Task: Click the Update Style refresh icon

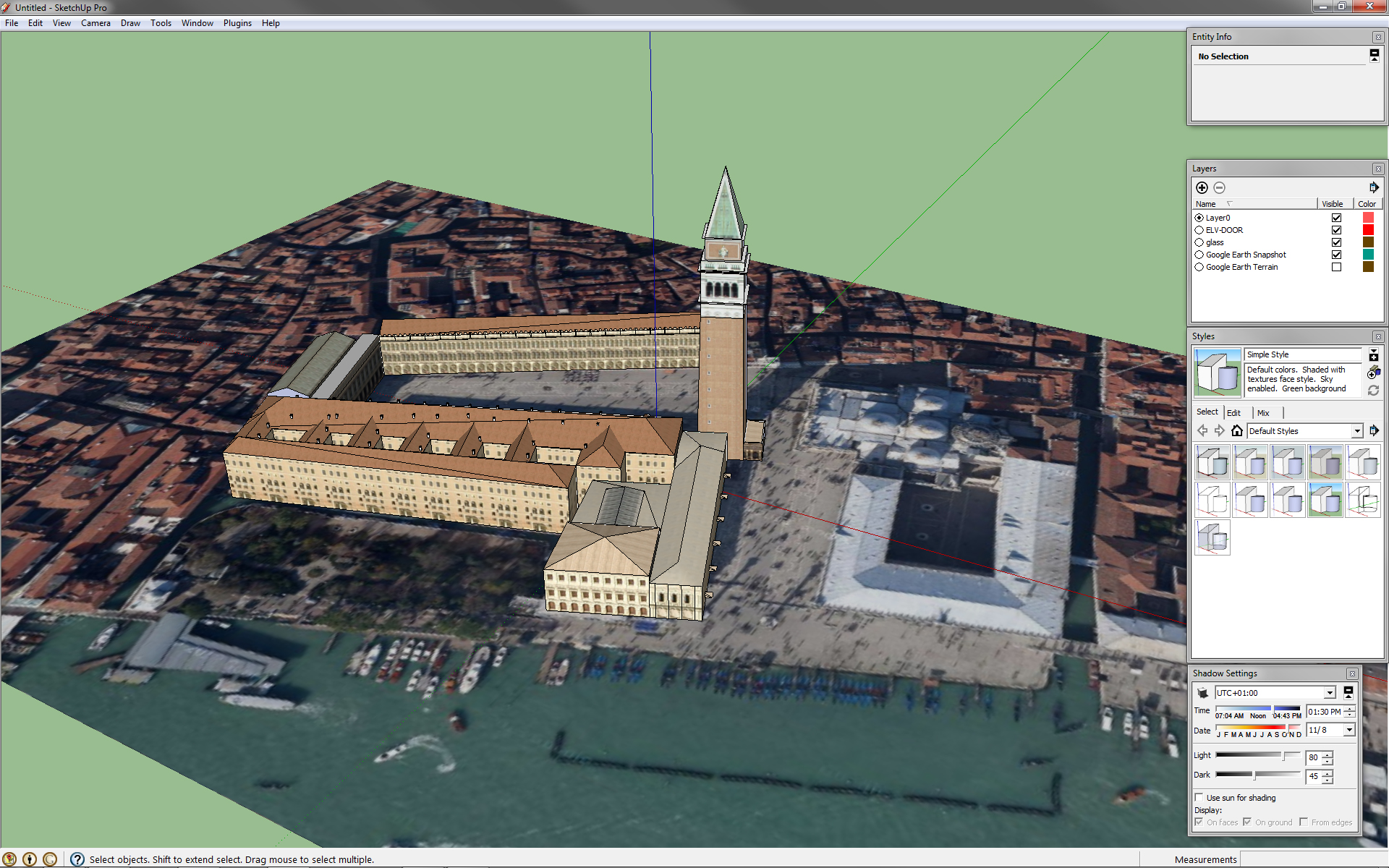Action: [1373, 391]
